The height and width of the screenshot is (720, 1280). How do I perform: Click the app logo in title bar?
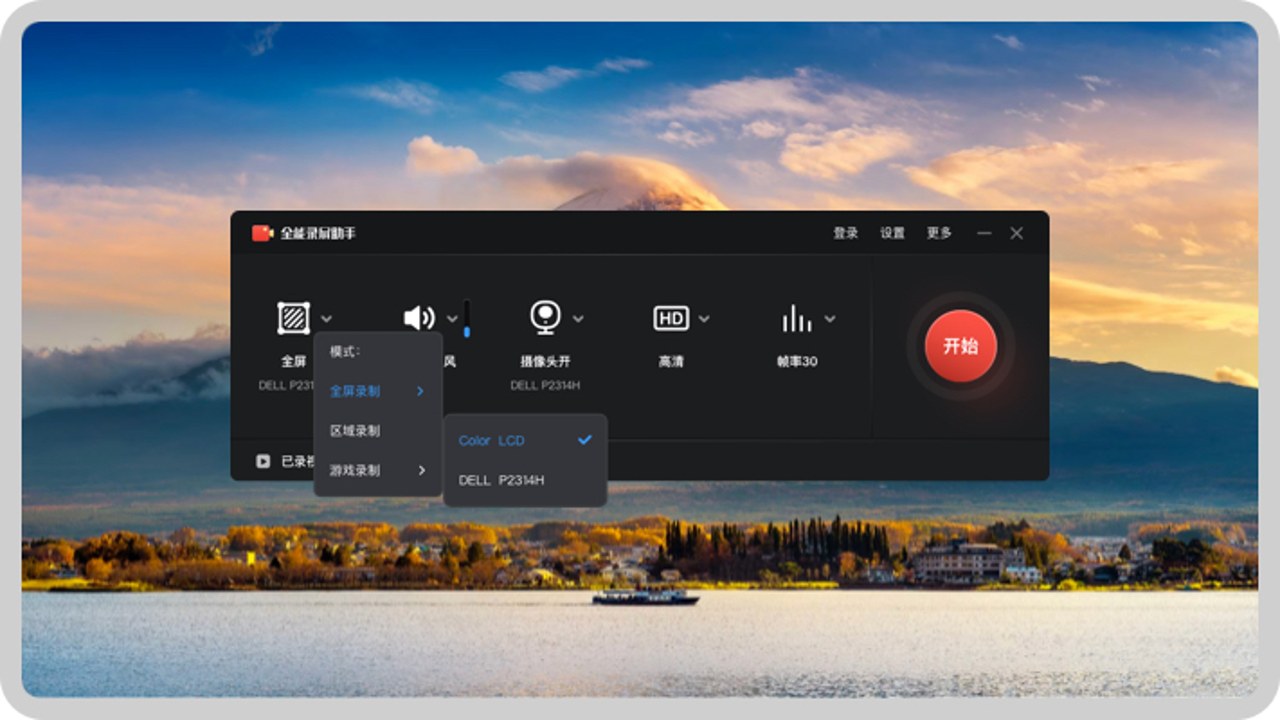point(263,233)
